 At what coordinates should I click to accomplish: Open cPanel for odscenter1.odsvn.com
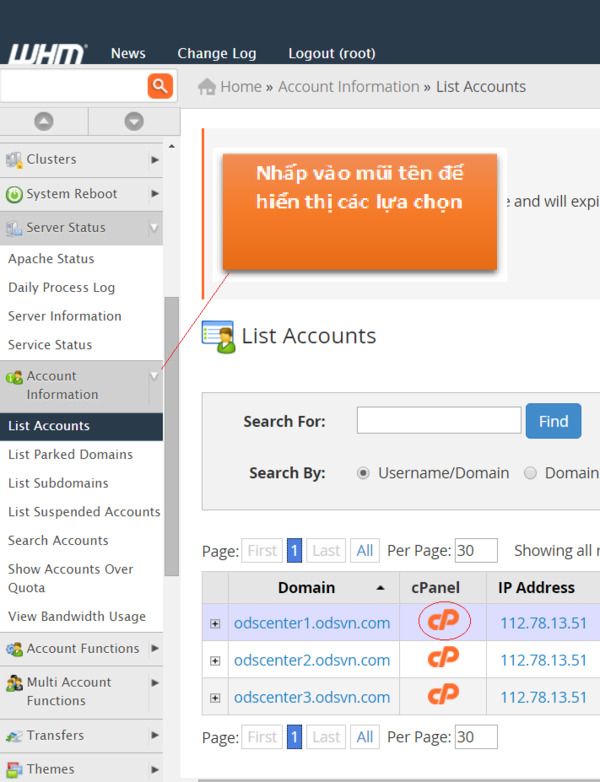point(442,622)
